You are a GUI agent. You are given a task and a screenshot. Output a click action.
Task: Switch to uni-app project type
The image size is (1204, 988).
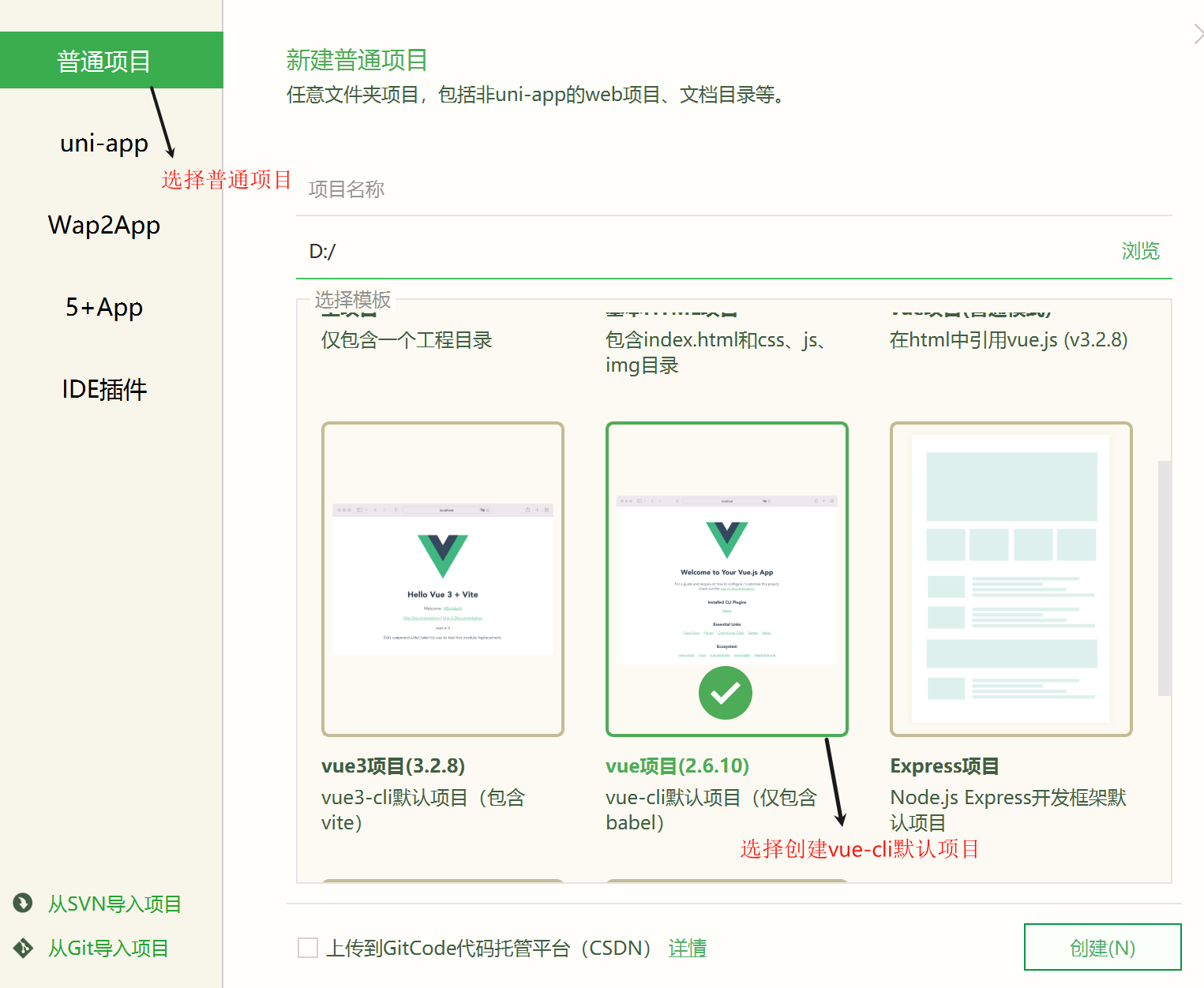(104, 143)
